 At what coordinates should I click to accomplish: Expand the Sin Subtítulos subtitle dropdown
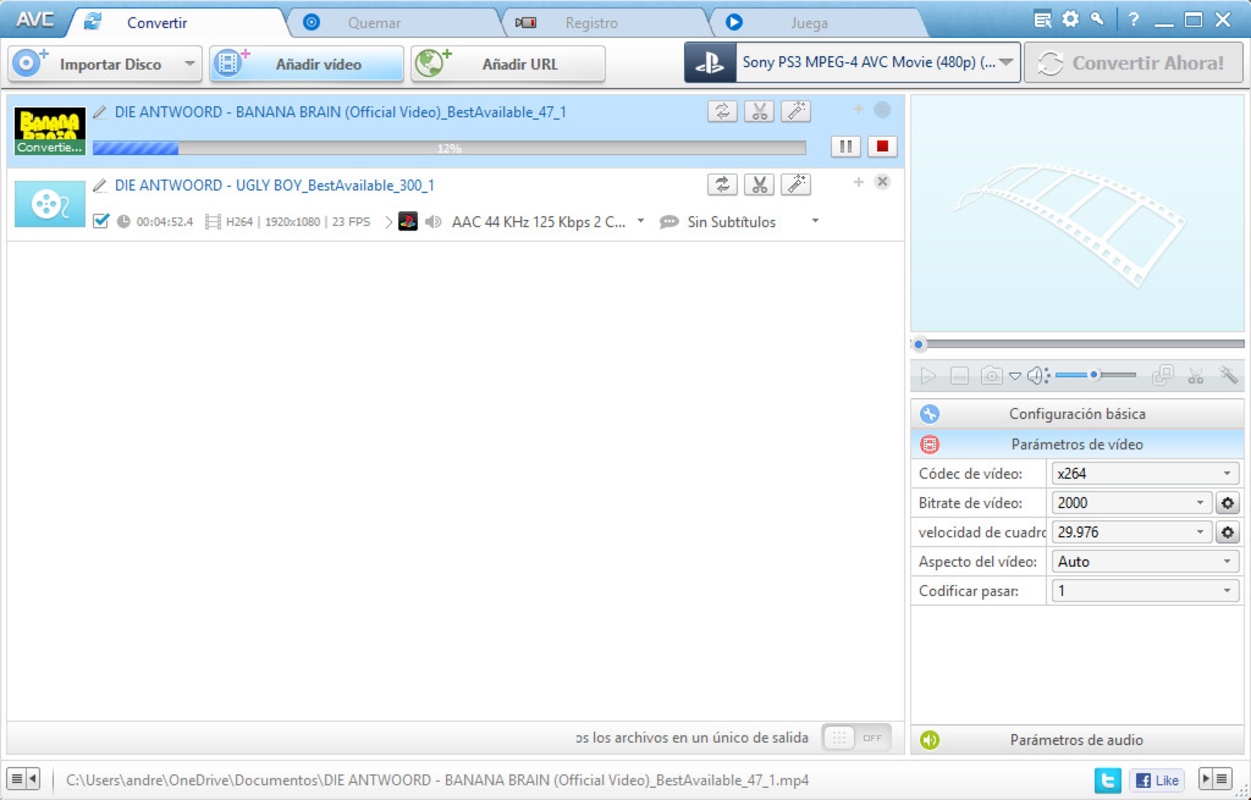coord(815,222)
